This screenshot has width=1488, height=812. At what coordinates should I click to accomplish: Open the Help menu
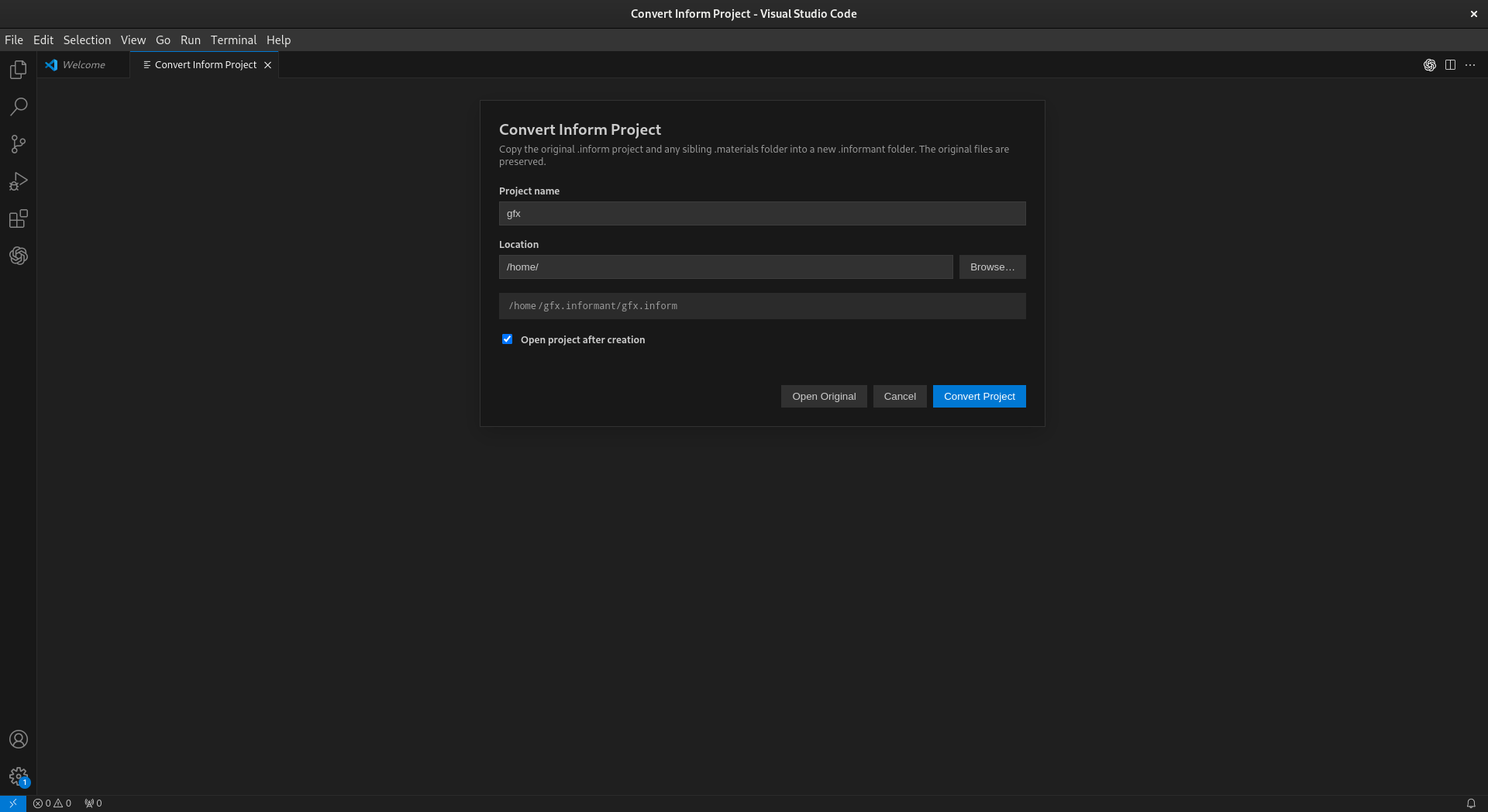pyautogui.click(x=279, y=40)
